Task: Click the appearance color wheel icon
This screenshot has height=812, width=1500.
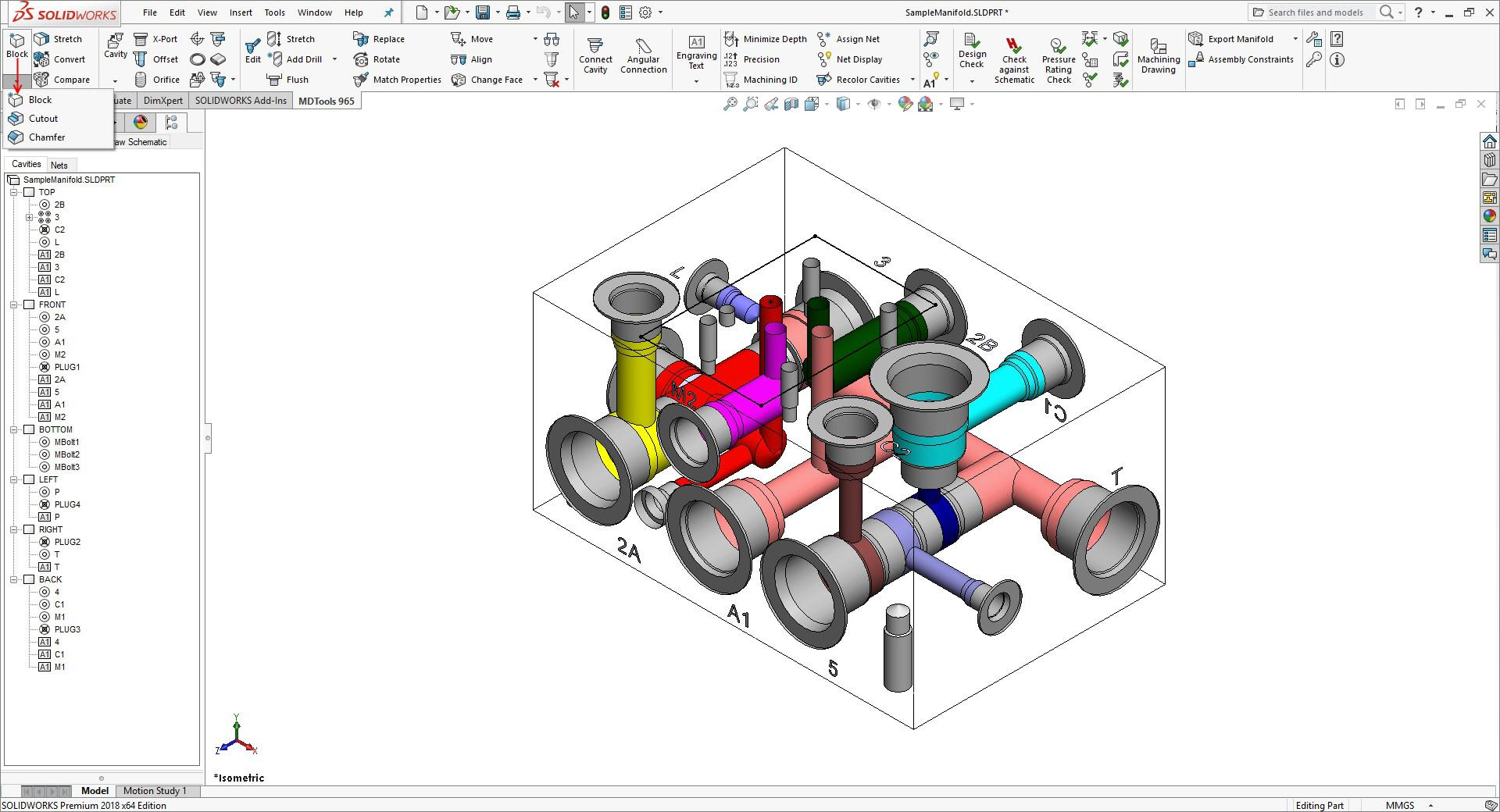Action: [141, 122]
